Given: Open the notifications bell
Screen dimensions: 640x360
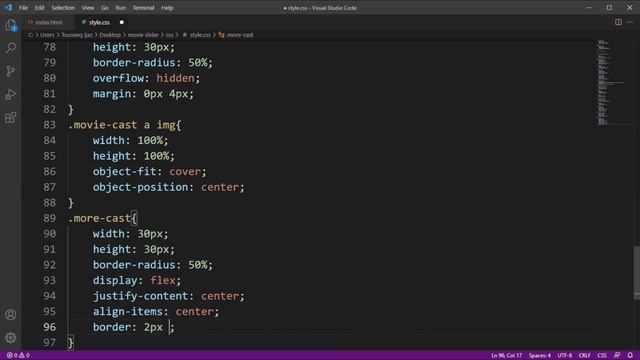Looking at the screenshot, I should point(630,356).
